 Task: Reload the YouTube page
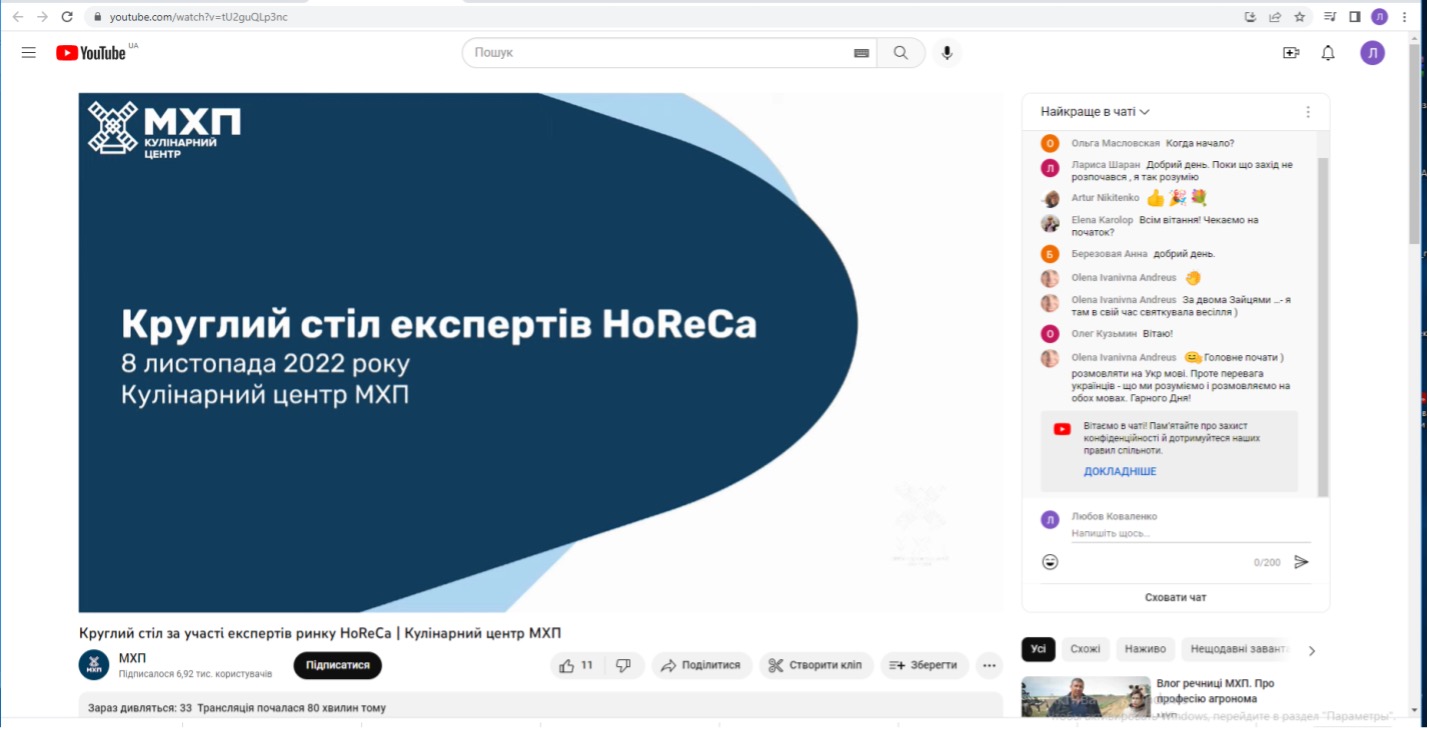pyautogui.click(x=67, y=16)
